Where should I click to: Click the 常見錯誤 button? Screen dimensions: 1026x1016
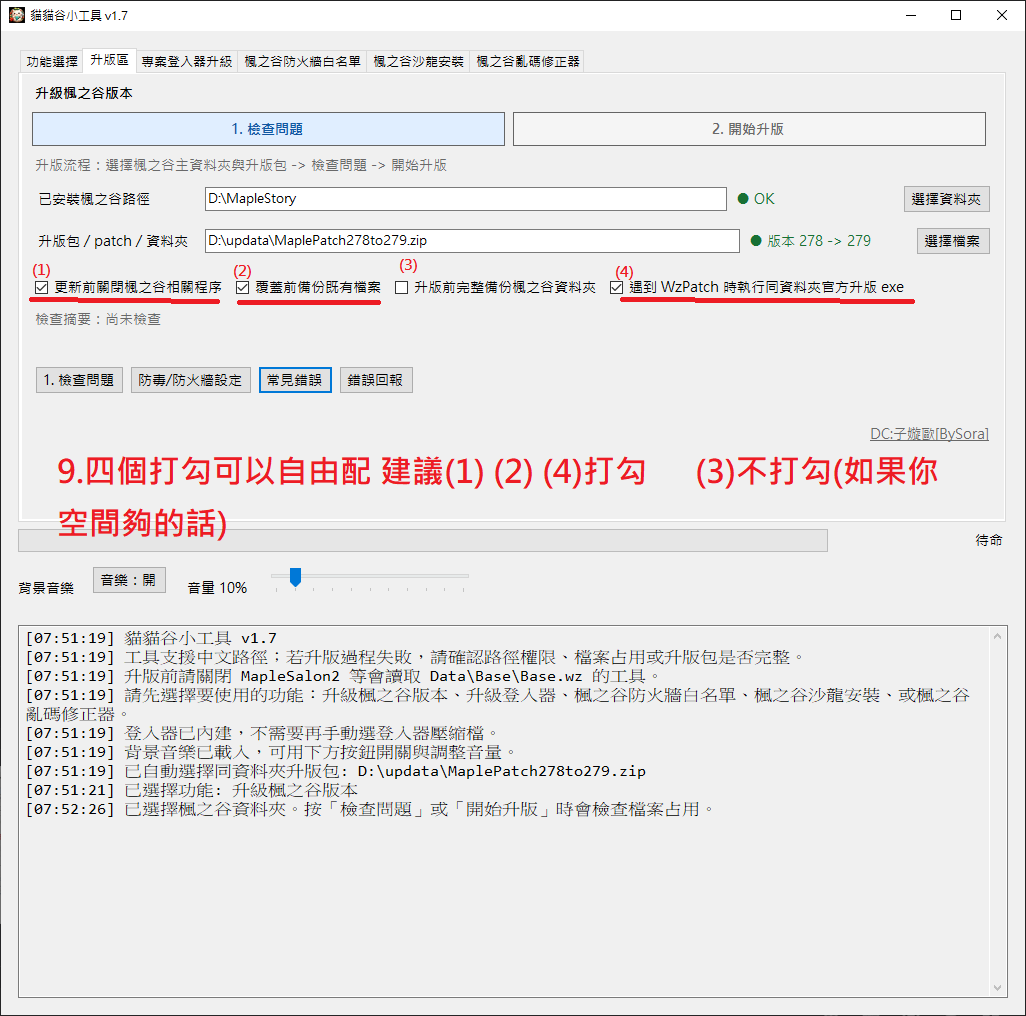(x=295, y=380)
